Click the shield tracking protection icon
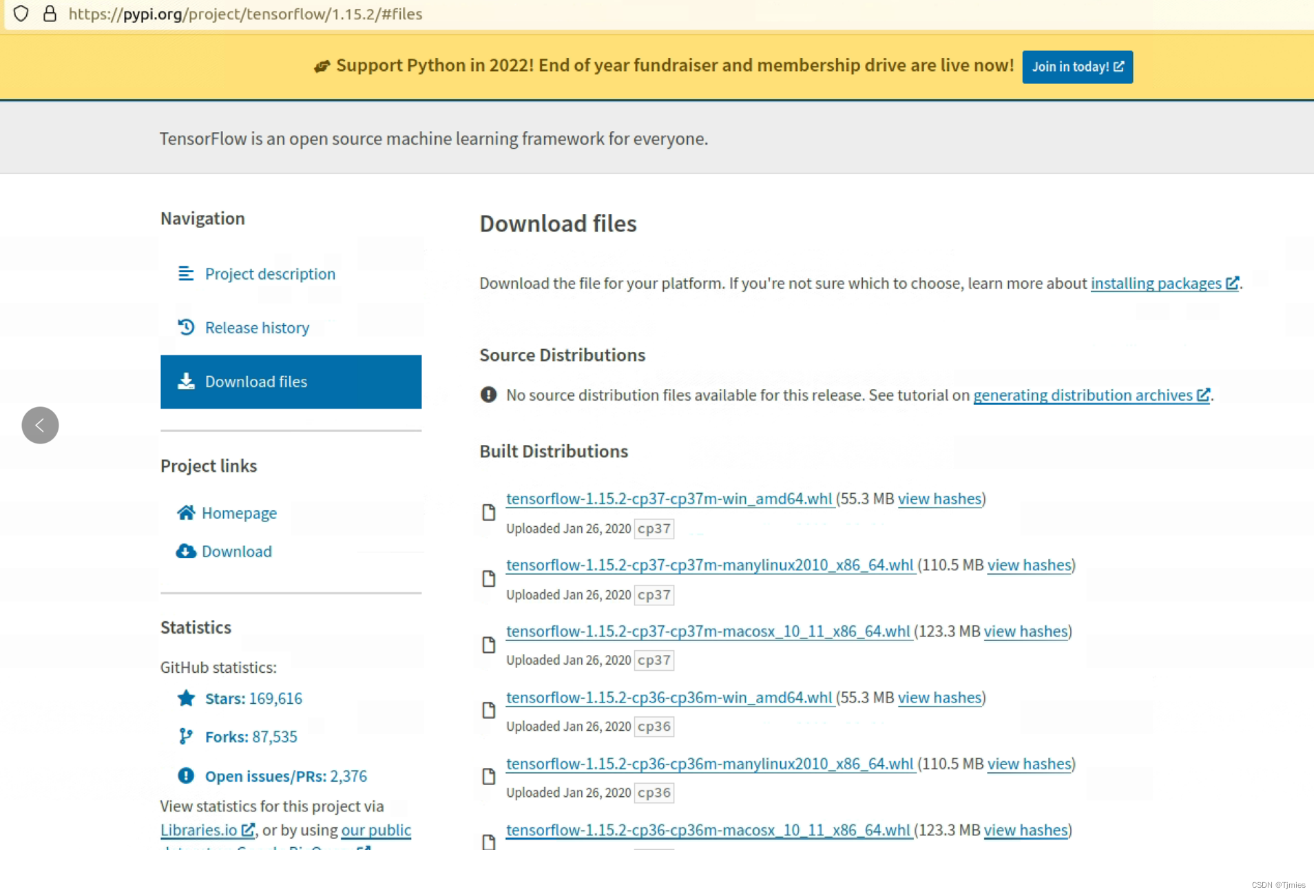This screenshot has width=1316, height=896. point(21,14)
